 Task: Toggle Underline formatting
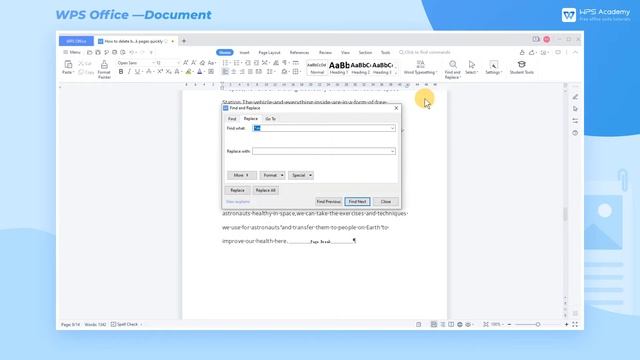(x=137, y=72)
